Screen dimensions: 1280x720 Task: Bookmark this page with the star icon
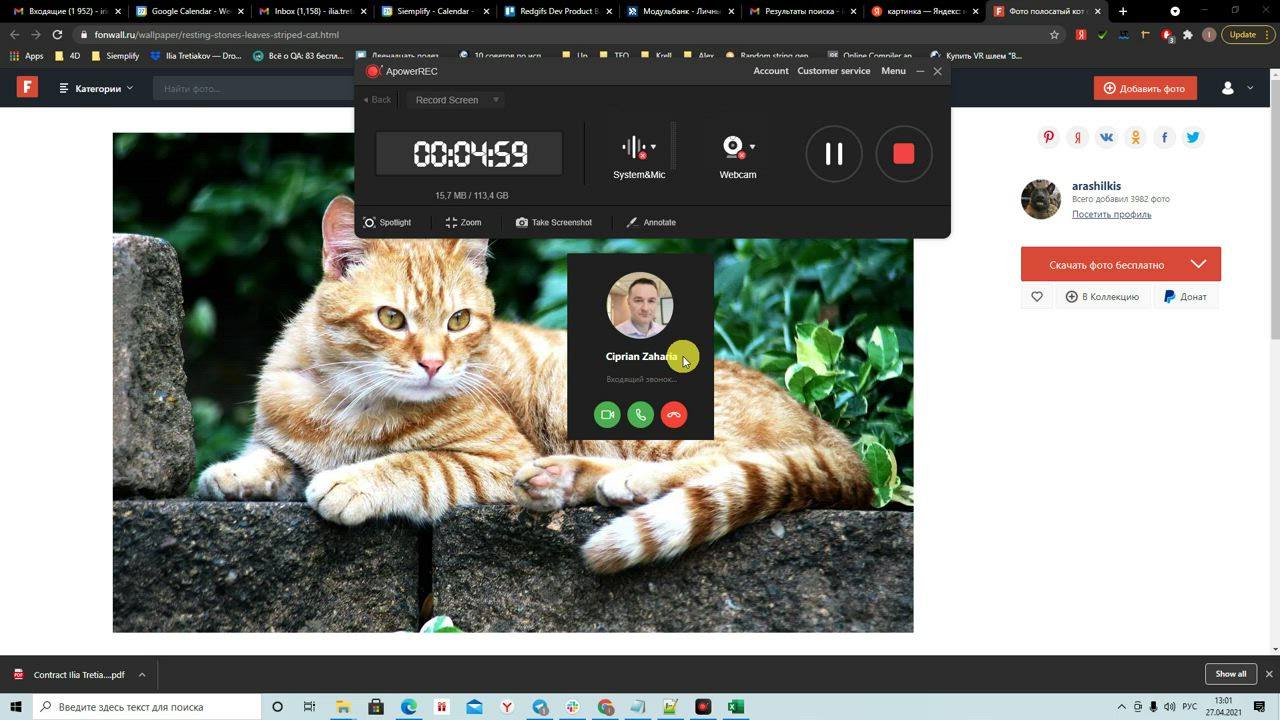(1054, 34)
